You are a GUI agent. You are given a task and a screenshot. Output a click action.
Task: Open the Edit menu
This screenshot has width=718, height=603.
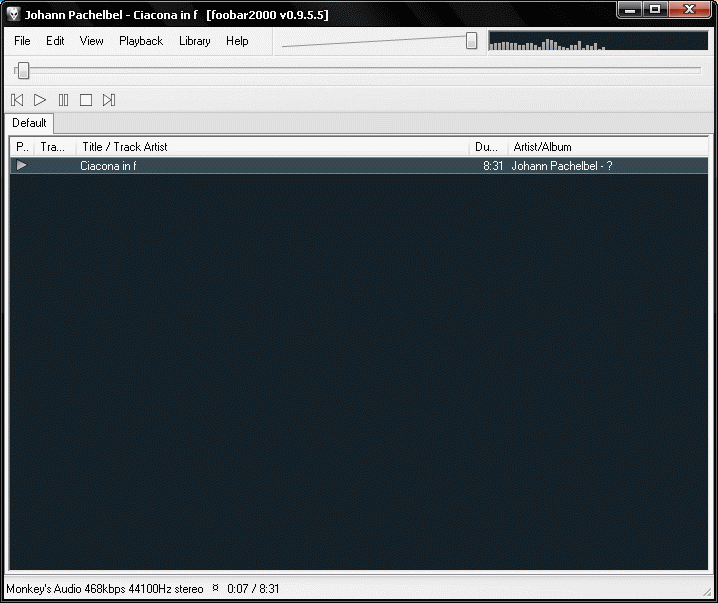(x=55, y=41)
